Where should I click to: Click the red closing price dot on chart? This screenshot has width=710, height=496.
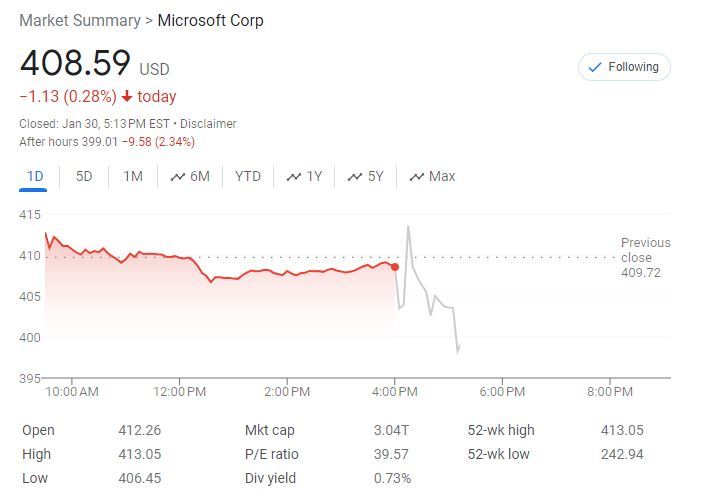396,267
